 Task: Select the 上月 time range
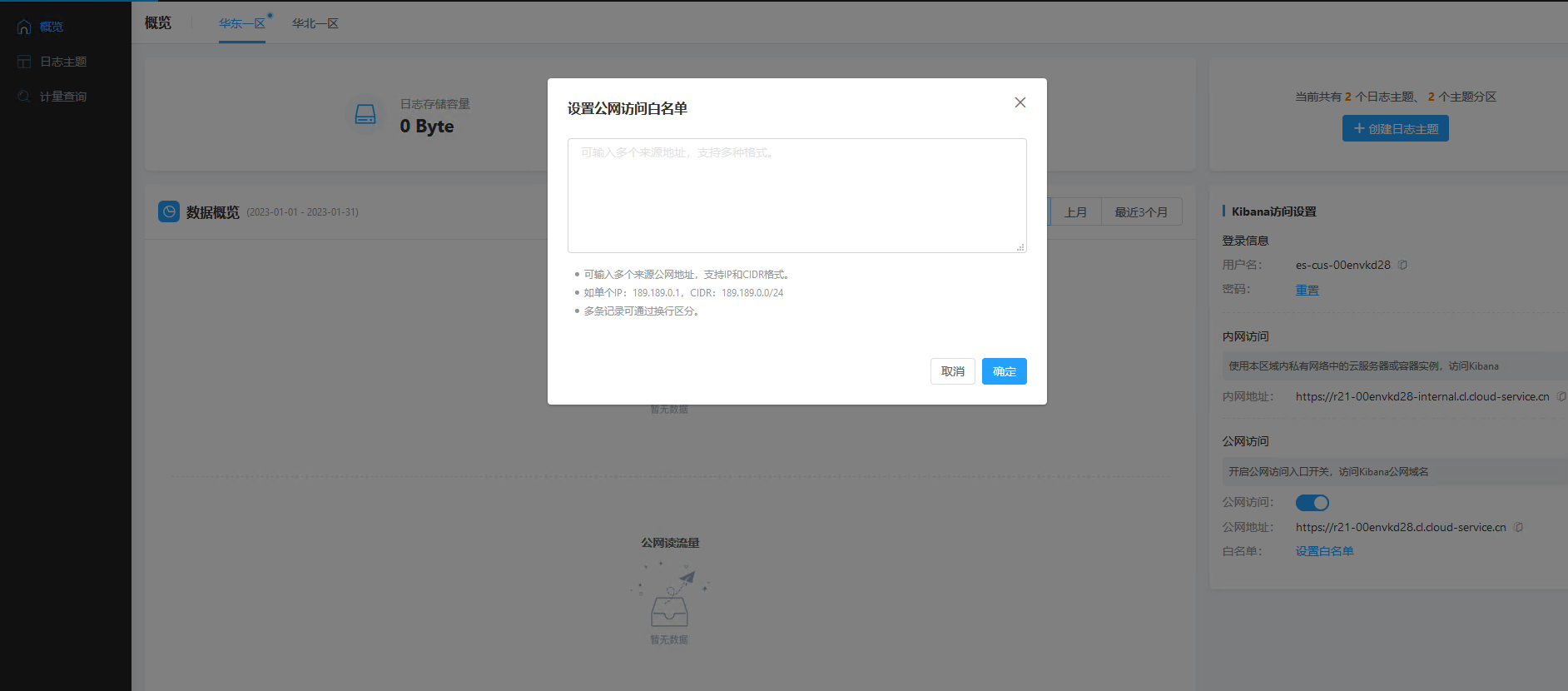tap(1075, 211)
